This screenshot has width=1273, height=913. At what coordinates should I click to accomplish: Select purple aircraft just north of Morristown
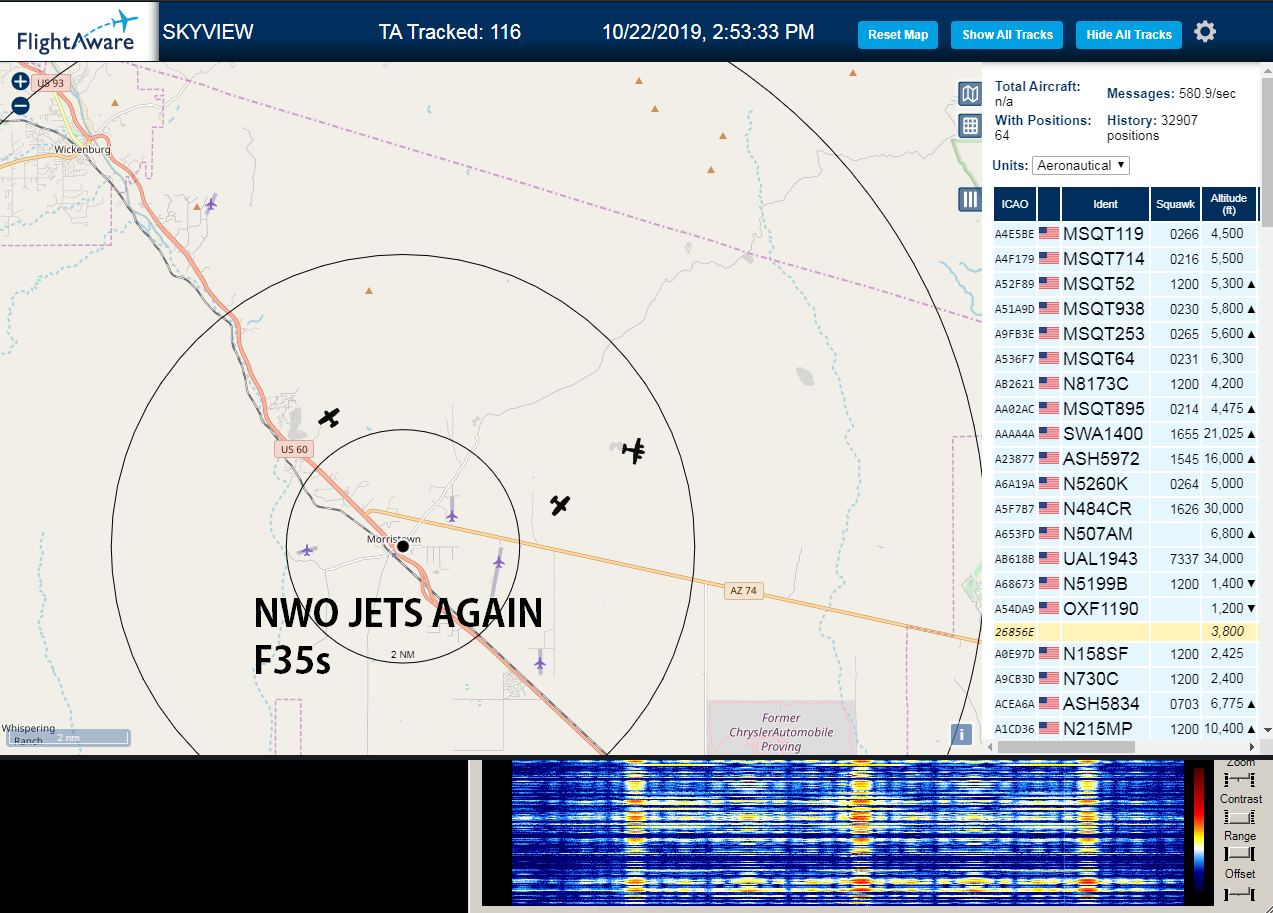click(452, 515)
